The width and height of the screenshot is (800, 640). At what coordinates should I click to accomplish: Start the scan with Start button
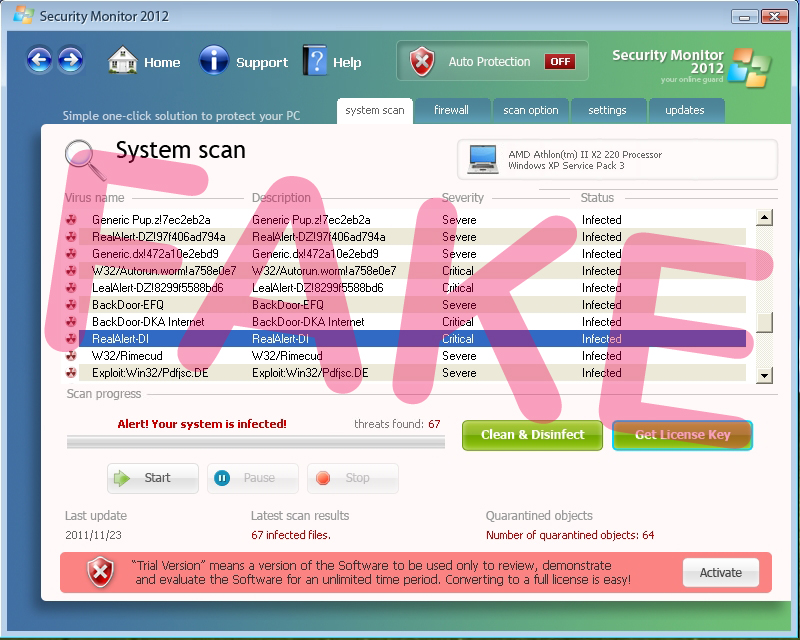pyautogui.click(x=153, y=478)
